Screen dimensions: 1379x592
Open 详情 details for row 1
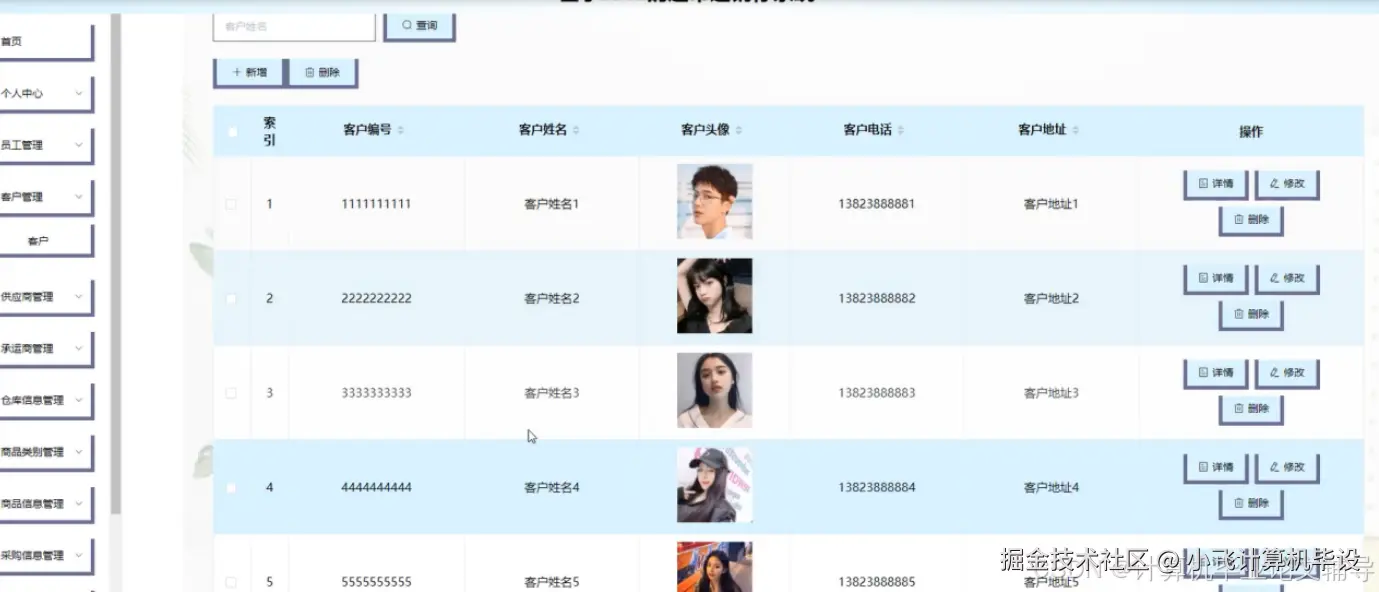(1215, 184)
